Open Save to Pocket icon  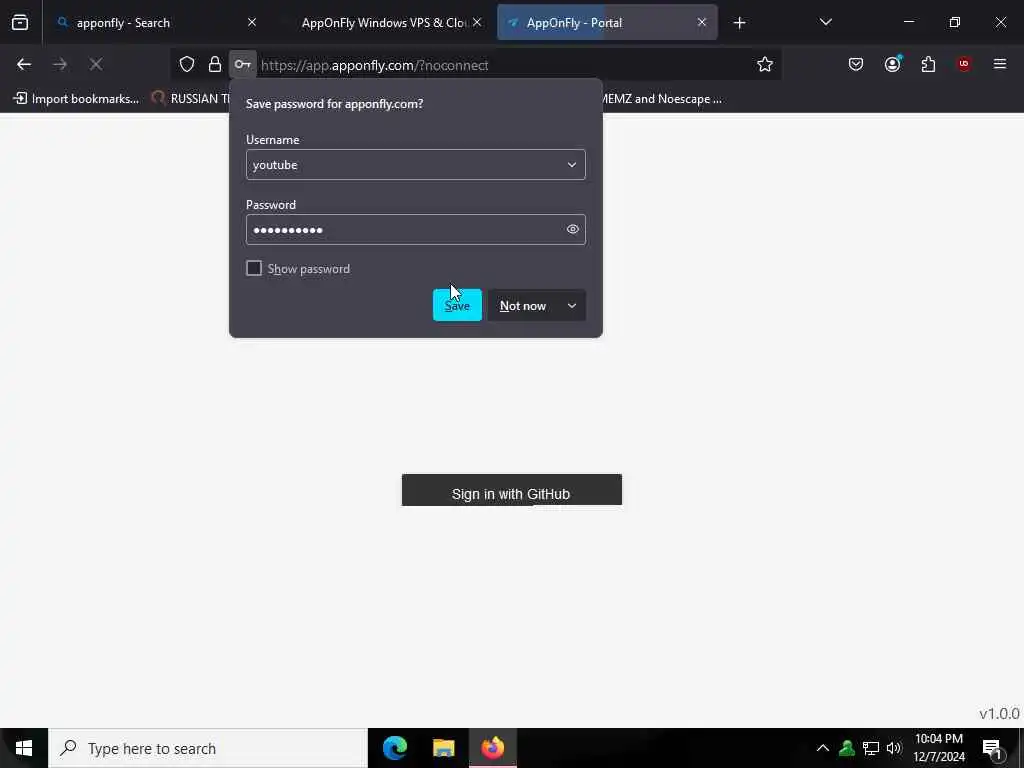tap(856, 64)
